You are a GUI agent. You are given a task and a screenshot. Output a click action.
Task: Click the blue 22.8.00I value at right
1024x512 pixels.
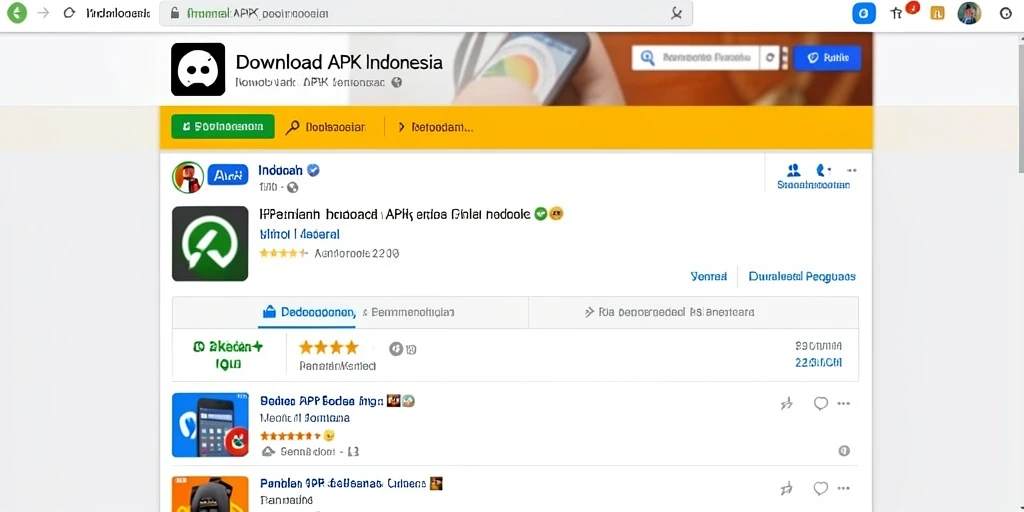(x=818, y=362)
